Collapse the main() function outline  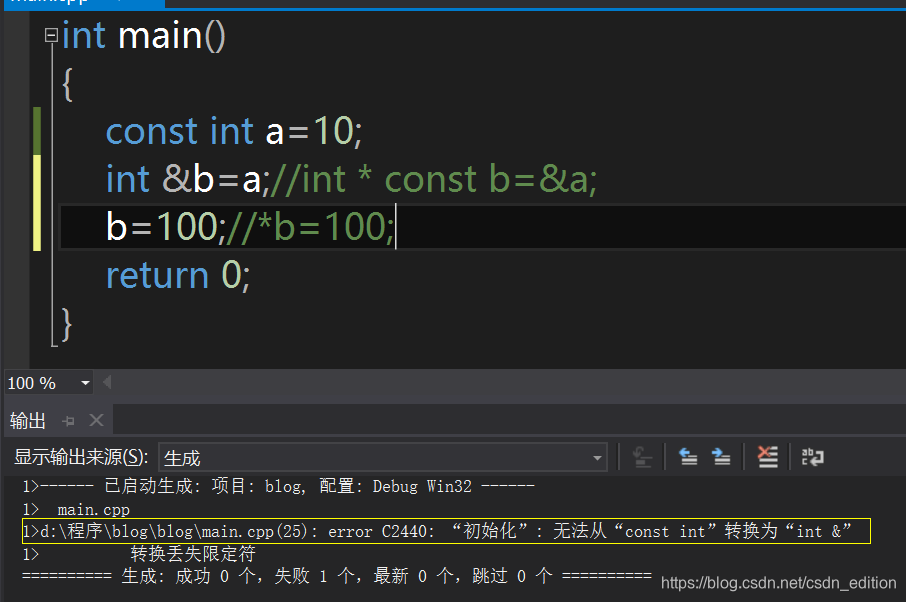click(51, 36)
